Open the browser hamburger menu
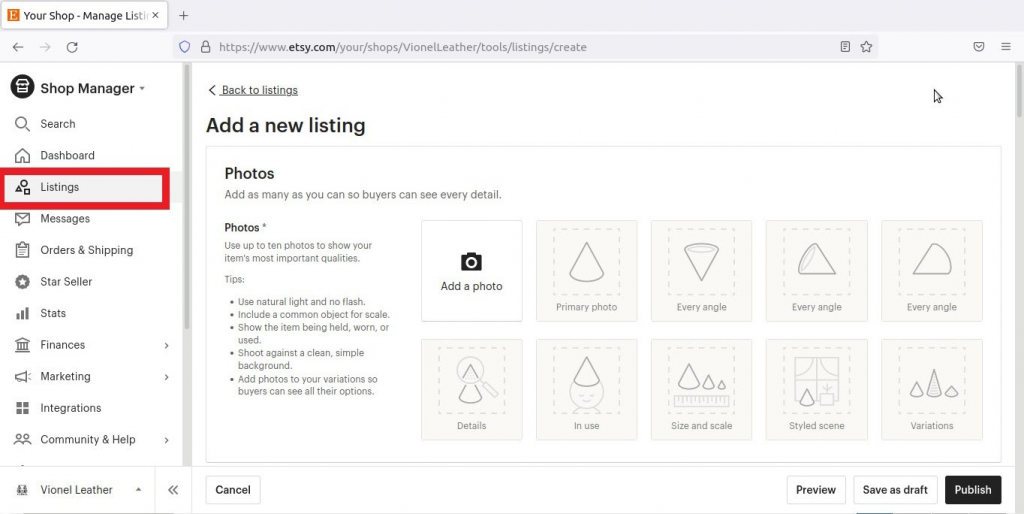This screenshot has height=514, width=1024. 1006,47
